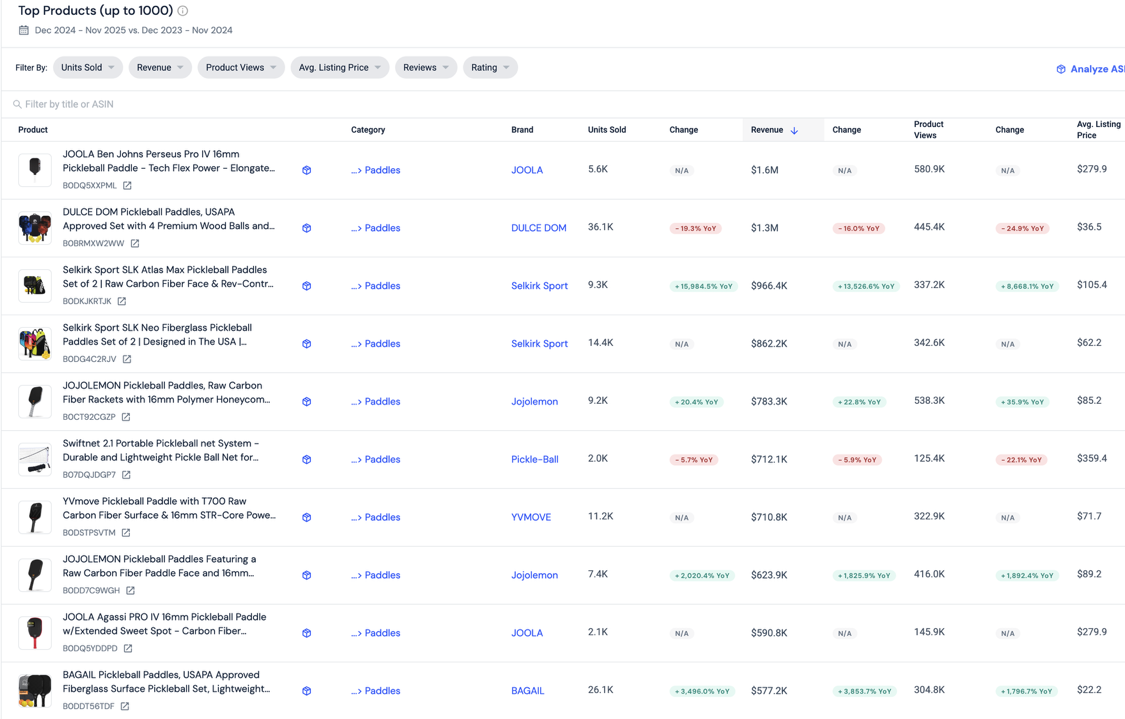Open external link for ASIN B0DKJKRTJK
This screenshot has height=719, width=1125.
(x=122, y=301)
